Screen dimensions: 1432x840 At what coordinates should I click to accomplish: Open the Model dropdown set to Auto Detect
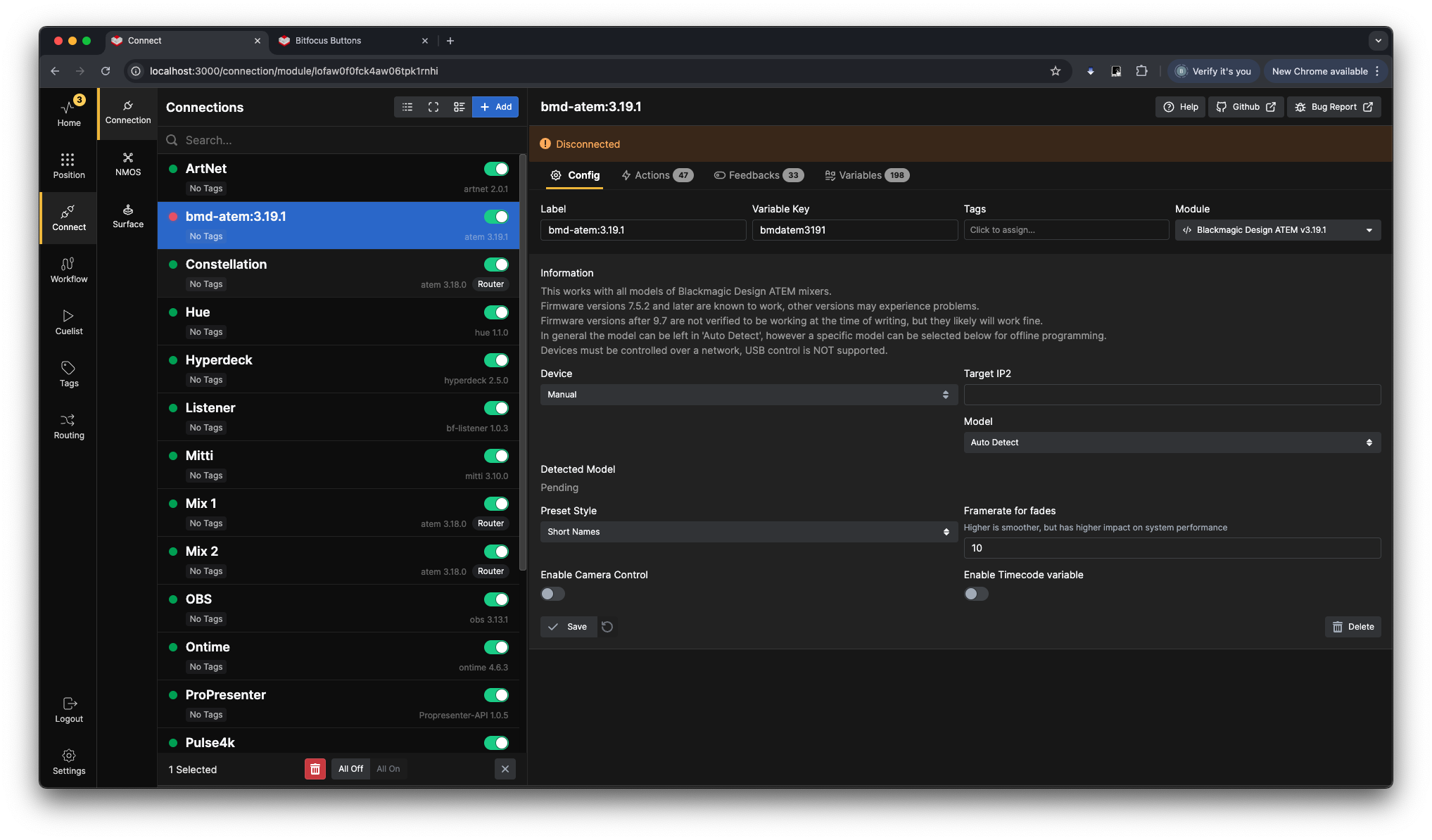(1172, 443)
